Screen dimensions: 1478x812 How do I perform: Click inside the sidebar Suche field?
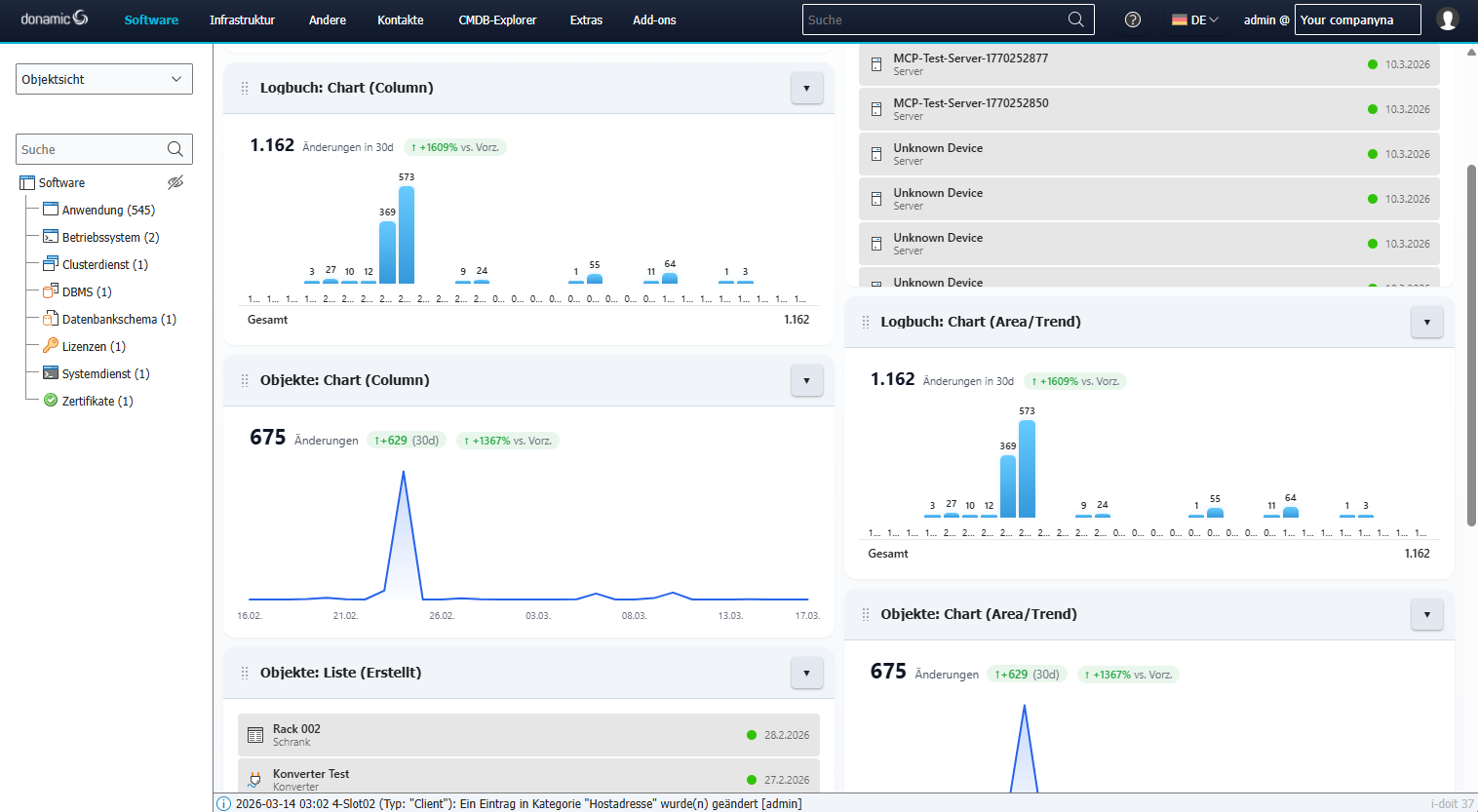(93, 148)
